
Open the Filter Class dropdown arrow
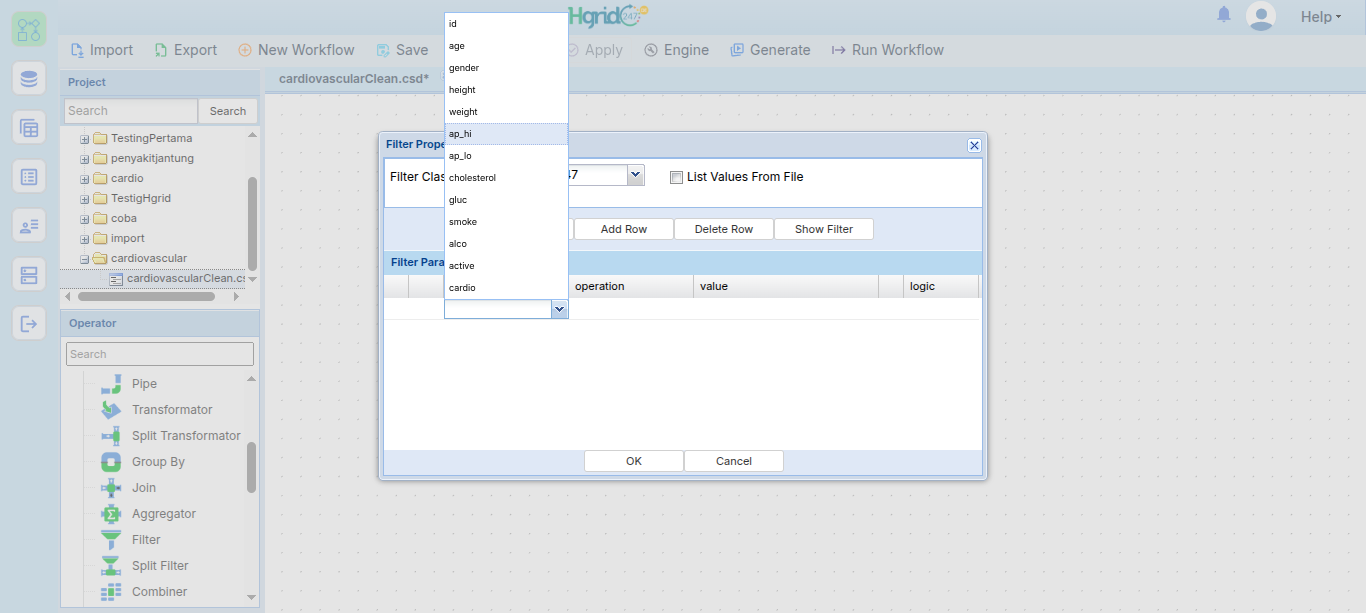[636, 175]
